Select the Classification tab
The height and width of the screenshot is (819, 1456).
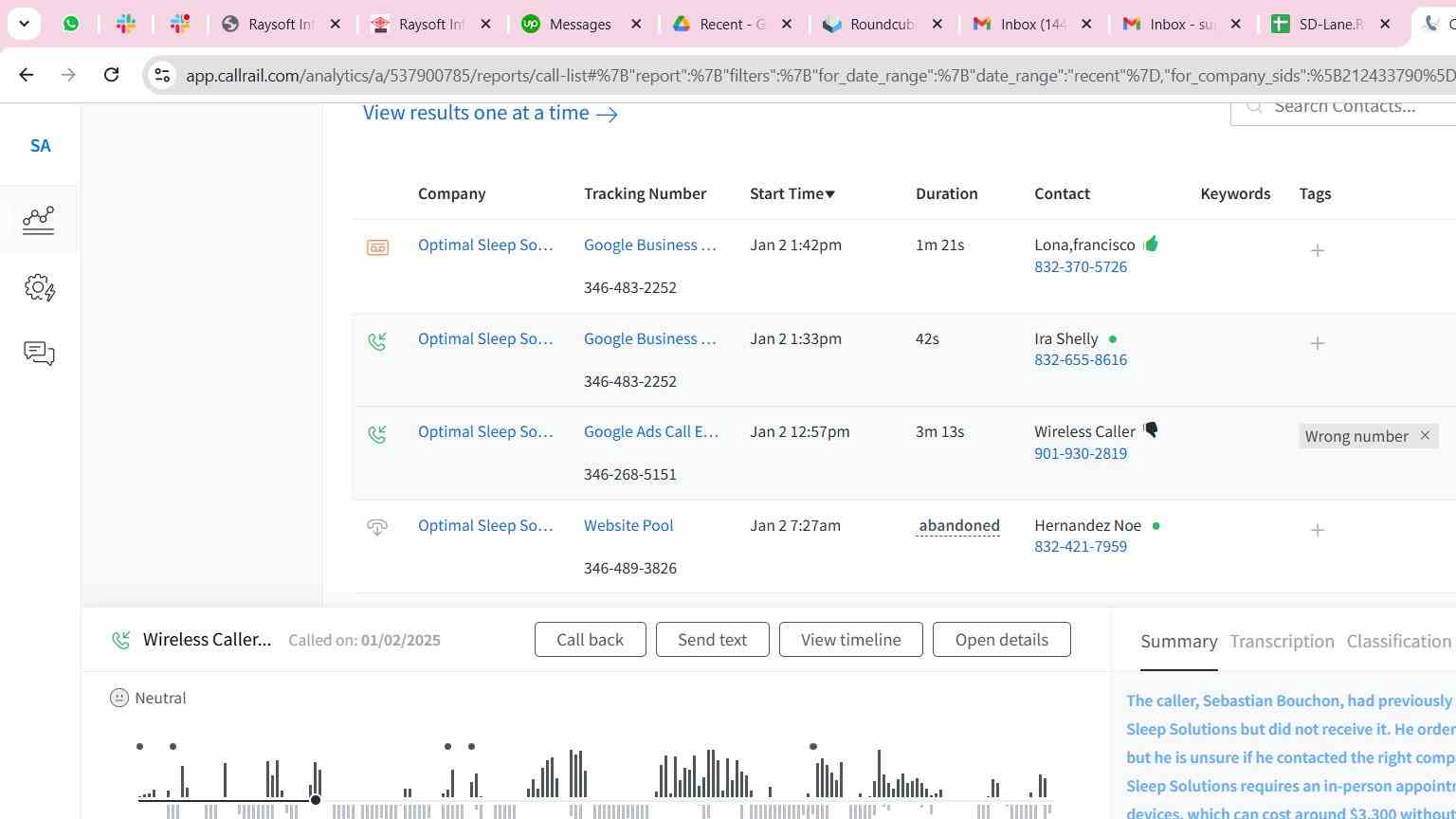pyautogui.click(x=1399, y=642)
